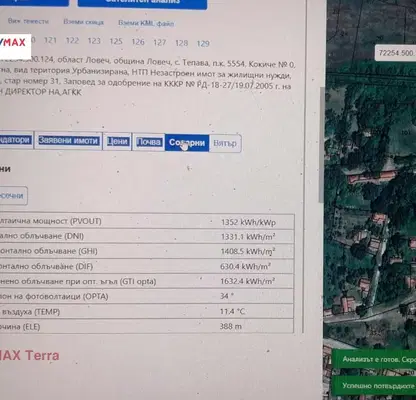
Task: Click the 'Анализът е готов' green notification
Action: pos(374,360)
